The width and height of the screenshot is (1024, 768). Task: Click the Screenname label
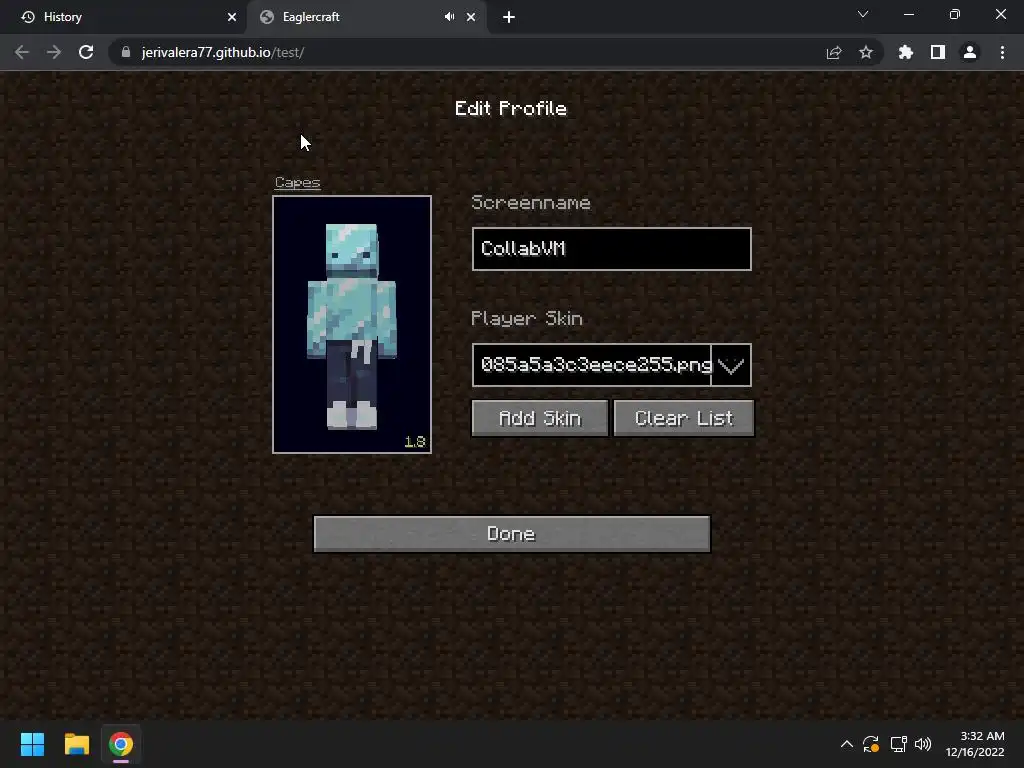[531, 202]
